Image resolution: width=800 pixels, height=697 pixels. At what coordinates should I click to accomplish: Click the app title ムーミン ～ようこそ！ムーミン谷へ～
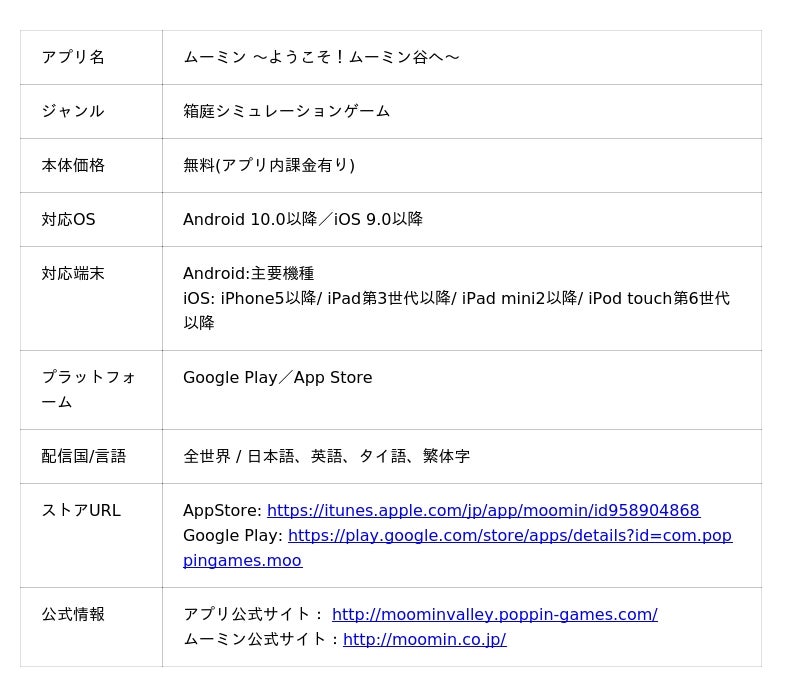pyautogui.click(x=321, y=57)
